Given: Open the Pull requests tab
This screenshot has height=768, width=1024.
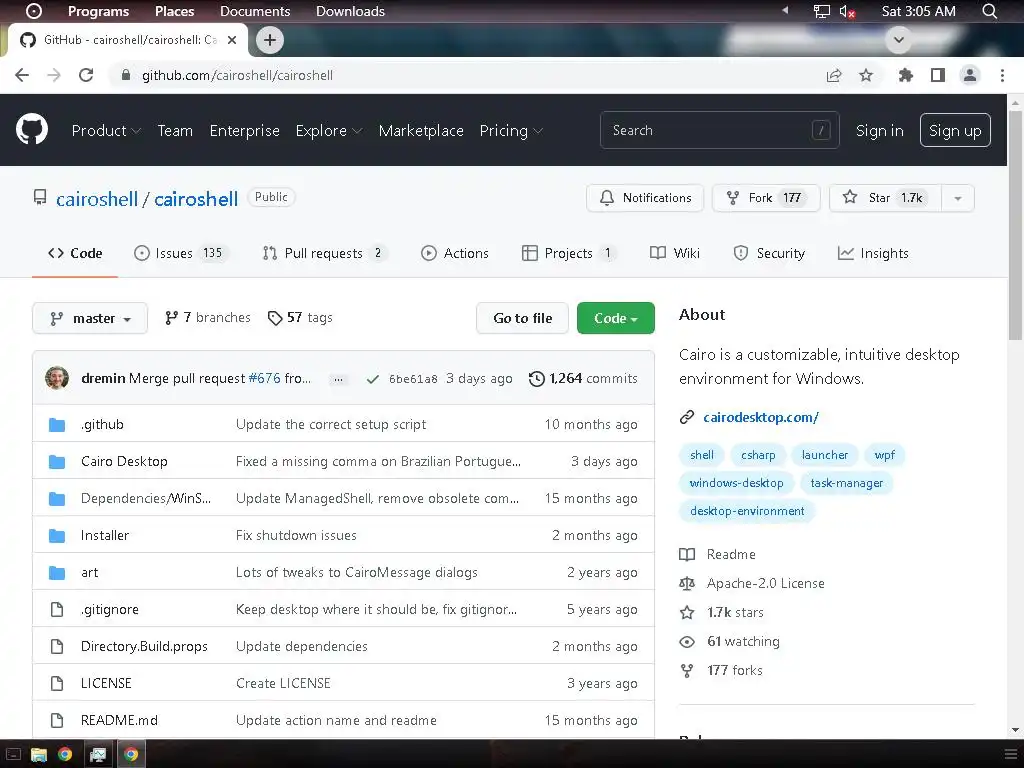Looking at the screenshot, I should [324, 253].
